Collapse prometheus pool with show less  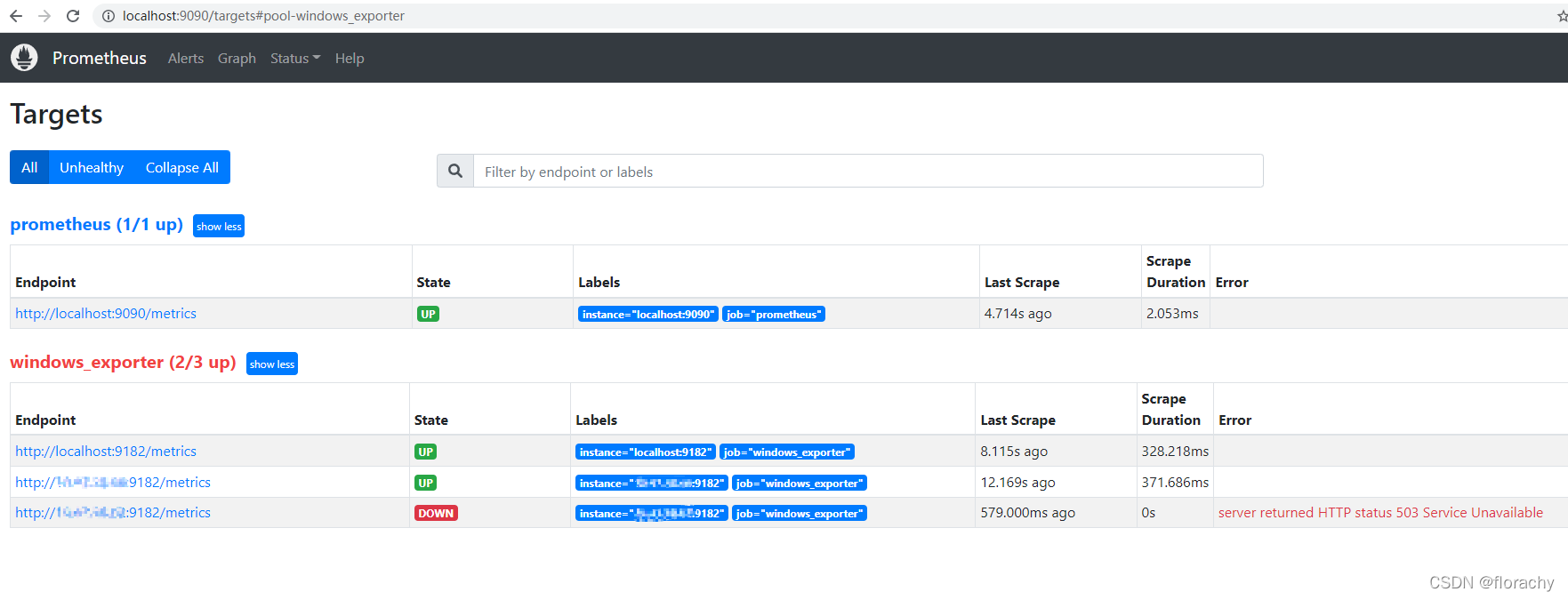(x=219, y=226)
